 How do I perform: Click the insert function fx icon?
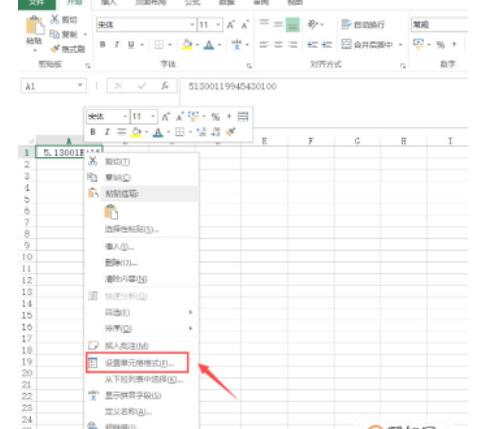point(165,86)
